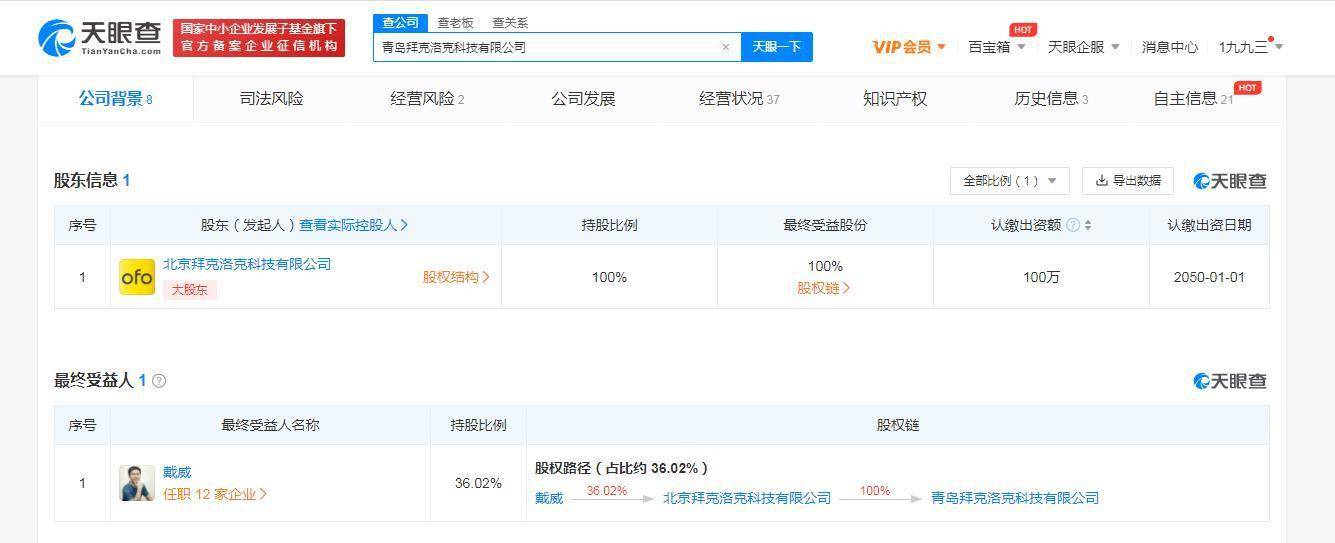Click the 大股东 tag

pos(189,289)
